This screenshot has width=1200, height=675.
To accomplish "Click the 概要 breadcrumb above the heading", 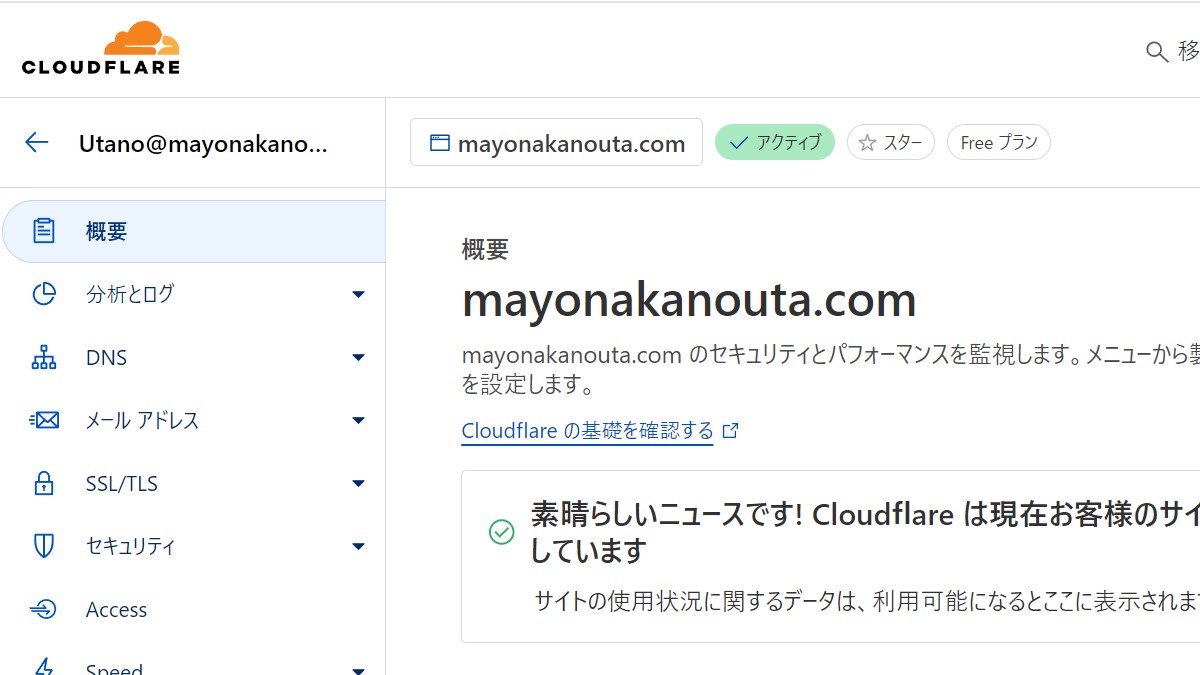I will (485, 250).
